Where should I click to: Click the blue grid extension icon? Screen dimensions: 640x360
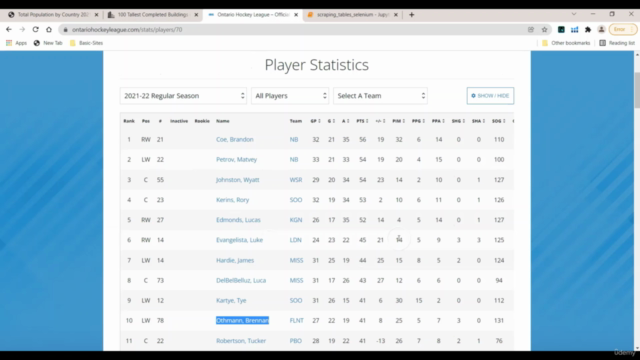click(575, 29)
